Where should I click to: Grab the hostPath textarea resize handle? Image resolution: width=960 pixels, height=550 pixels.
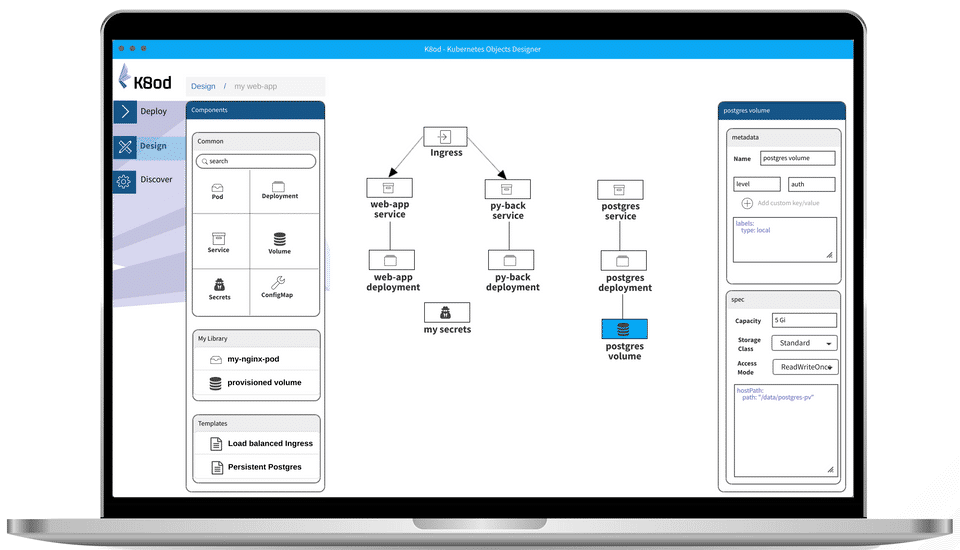[x=831, y=470]
